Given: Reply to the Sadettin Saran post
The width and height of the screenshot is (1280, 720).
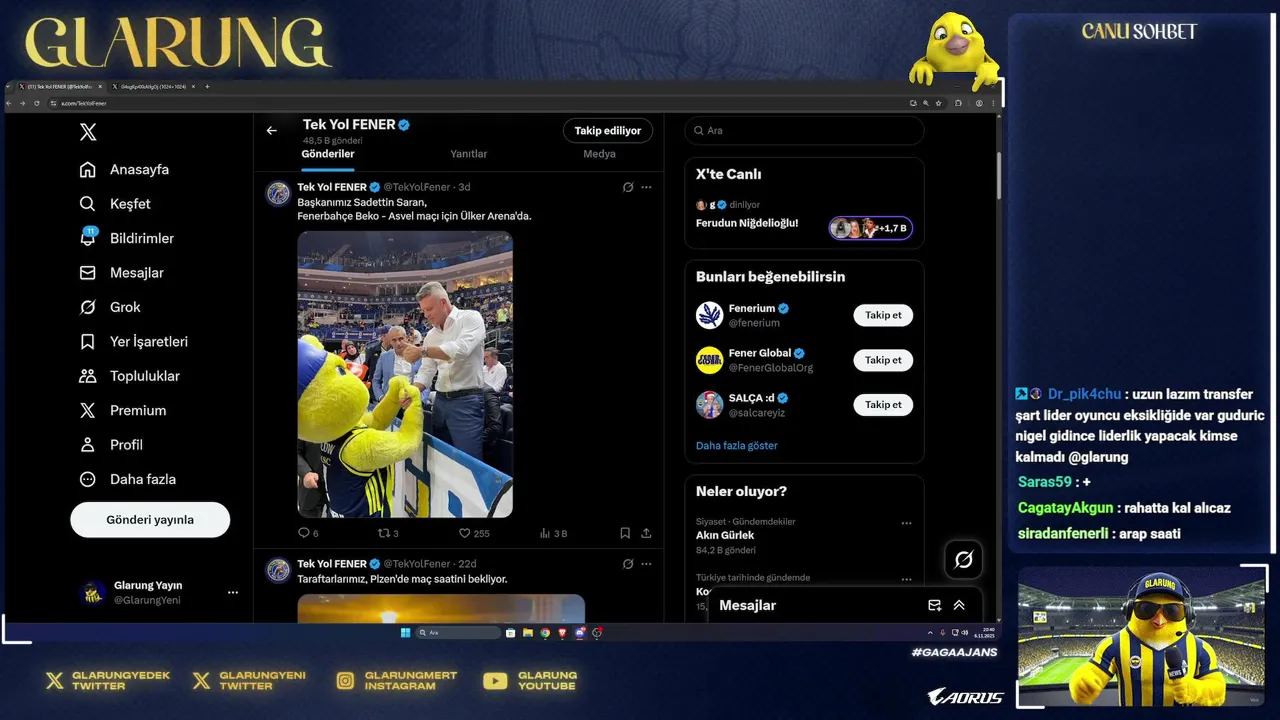Looking at the screenshot, I should tap(308, 533).
